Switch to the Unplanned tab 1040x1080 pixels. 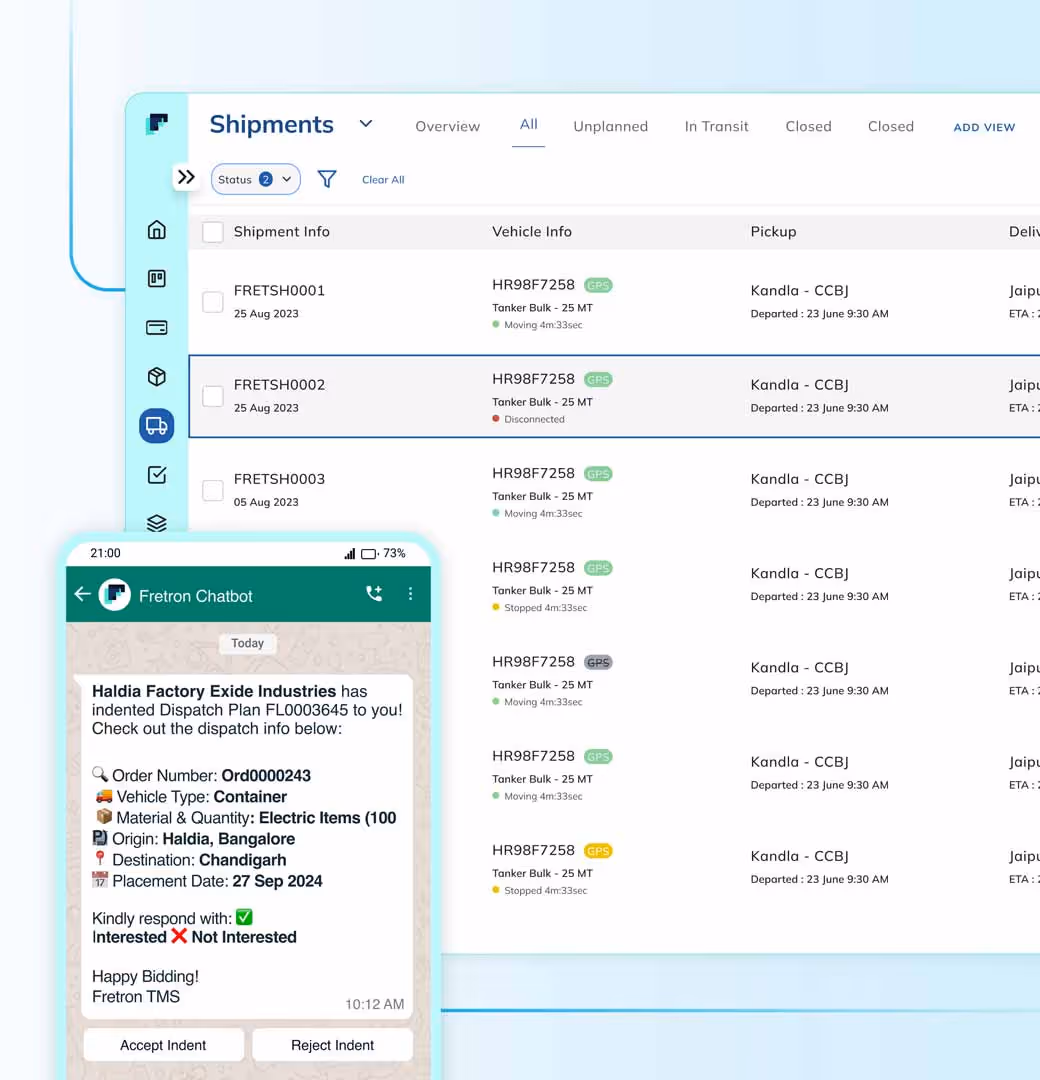[x=610, y=126]
